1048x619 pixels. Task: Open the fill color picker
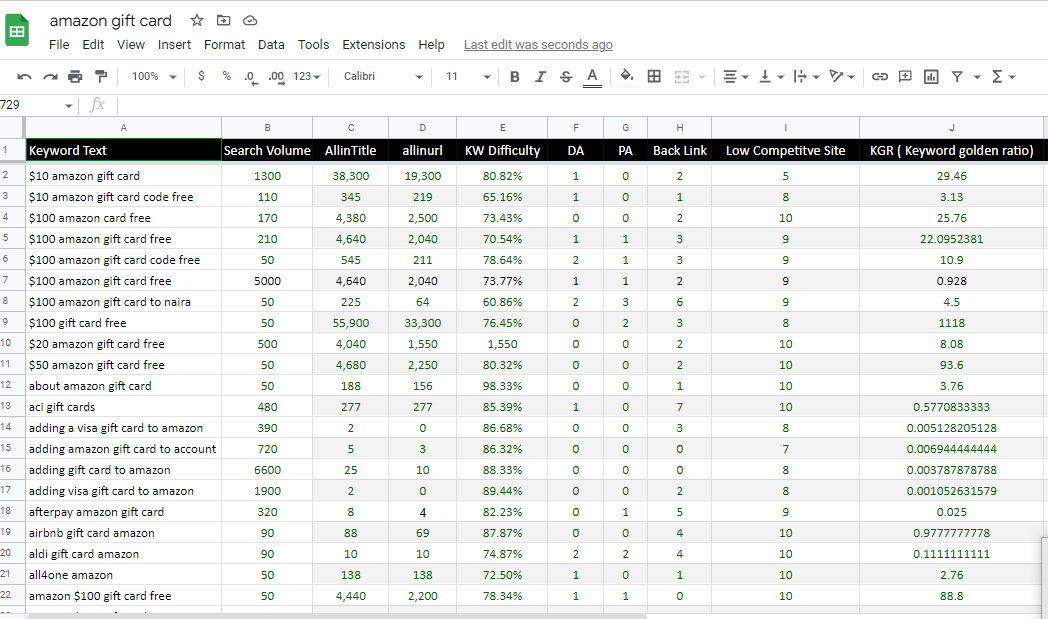627,76
